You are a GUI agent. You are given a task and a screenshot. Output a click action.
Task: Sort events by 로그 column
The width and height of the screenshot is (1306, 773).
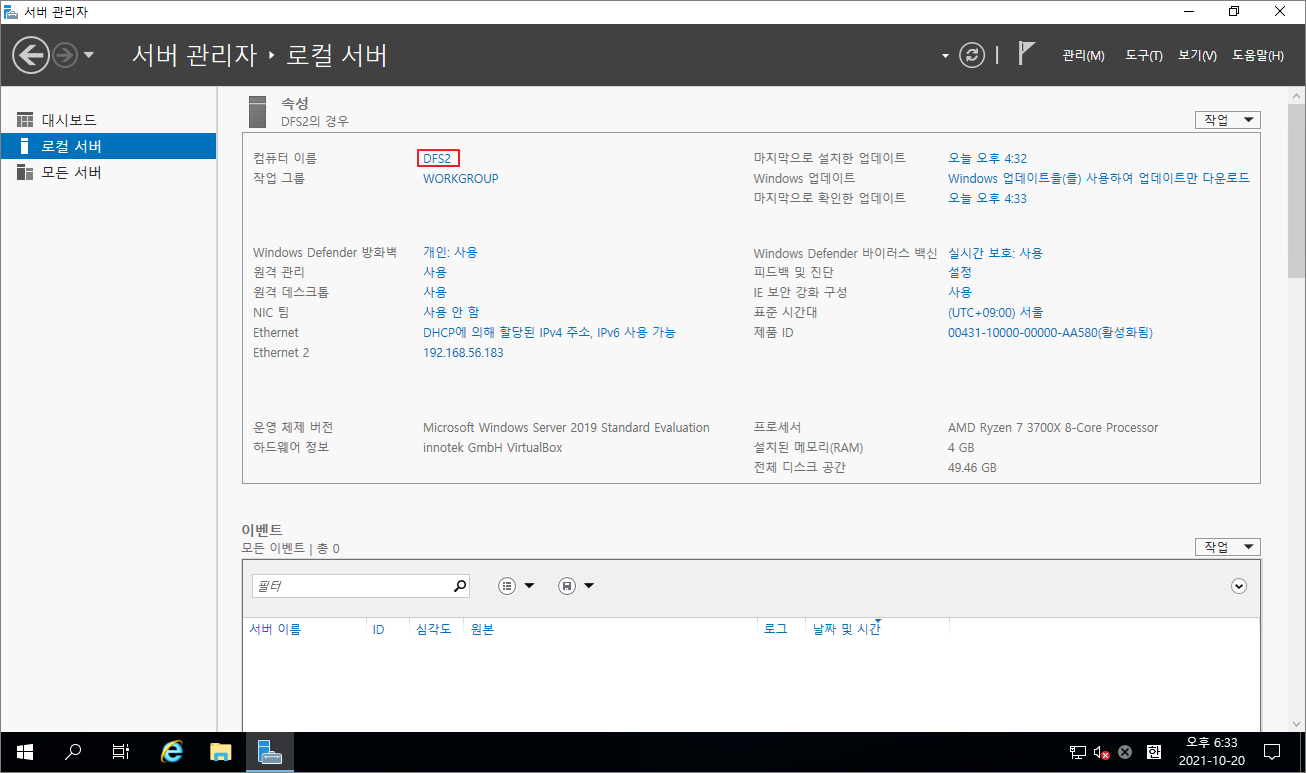(x=775, y=629)
